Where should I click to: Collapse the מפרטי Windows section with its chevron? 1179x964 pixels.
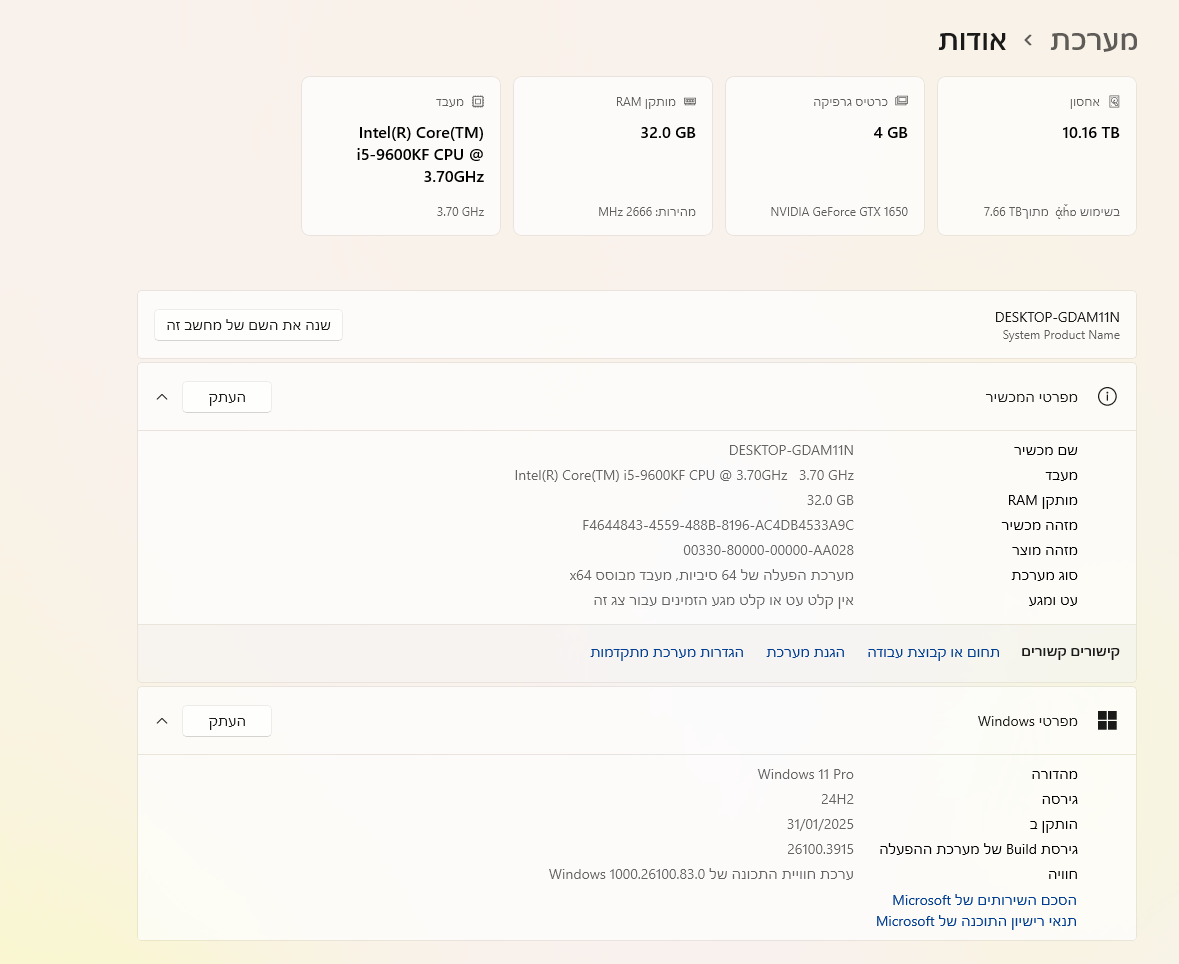162,720
